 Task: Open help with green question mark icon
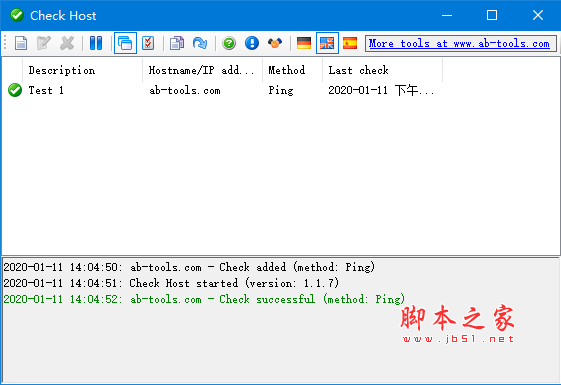tap(229, 43)
